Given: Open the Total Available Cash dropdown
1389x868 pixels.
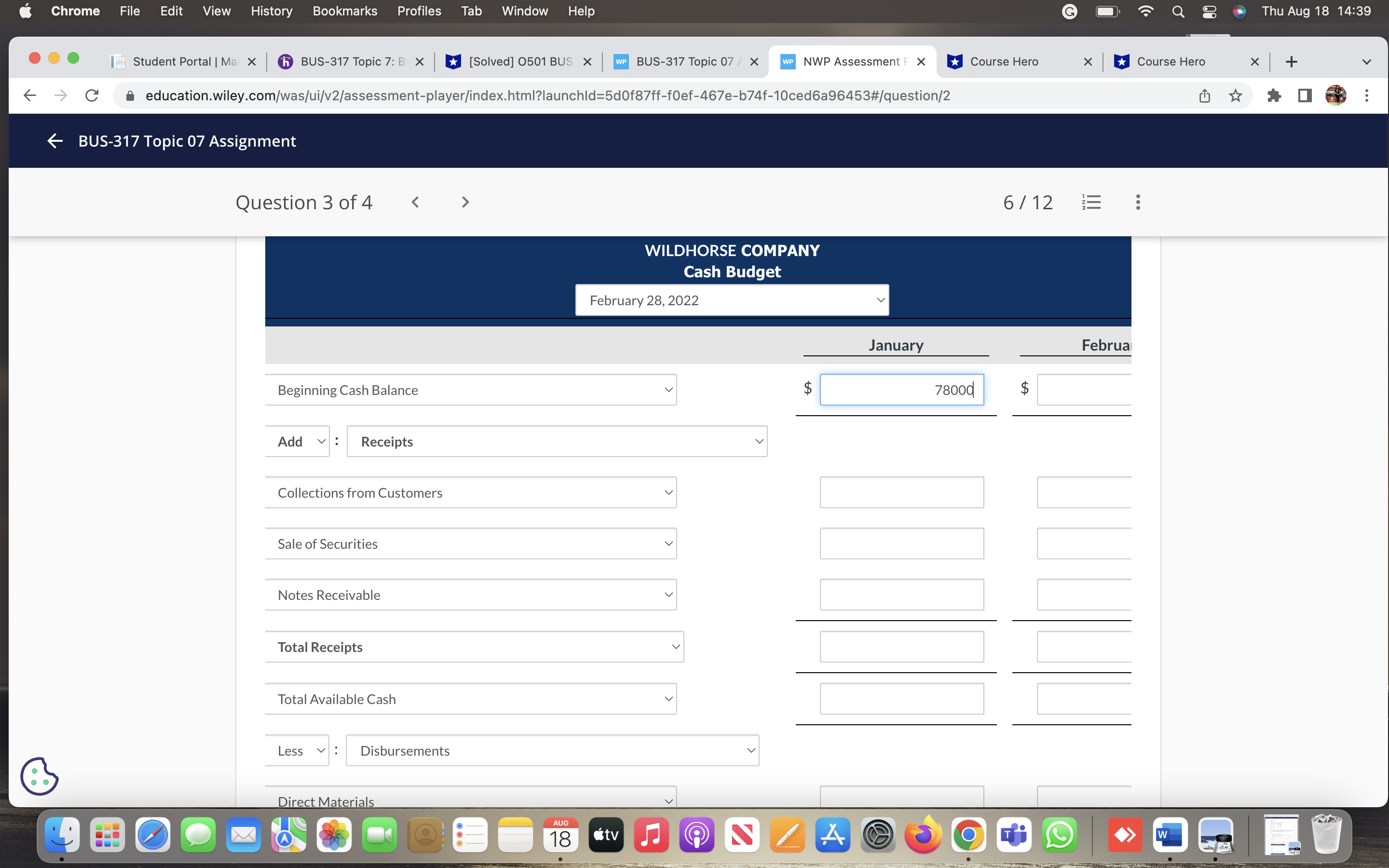Looking at the screenshot, I should (x=471, y=699).
